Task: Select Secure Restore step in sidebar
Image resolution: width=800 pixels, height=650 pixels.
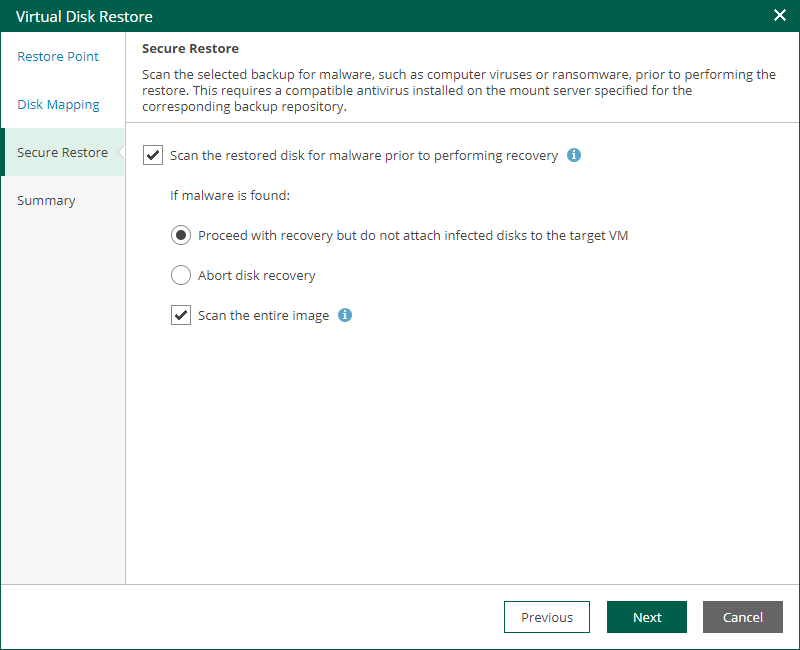Action: point(62,152)
